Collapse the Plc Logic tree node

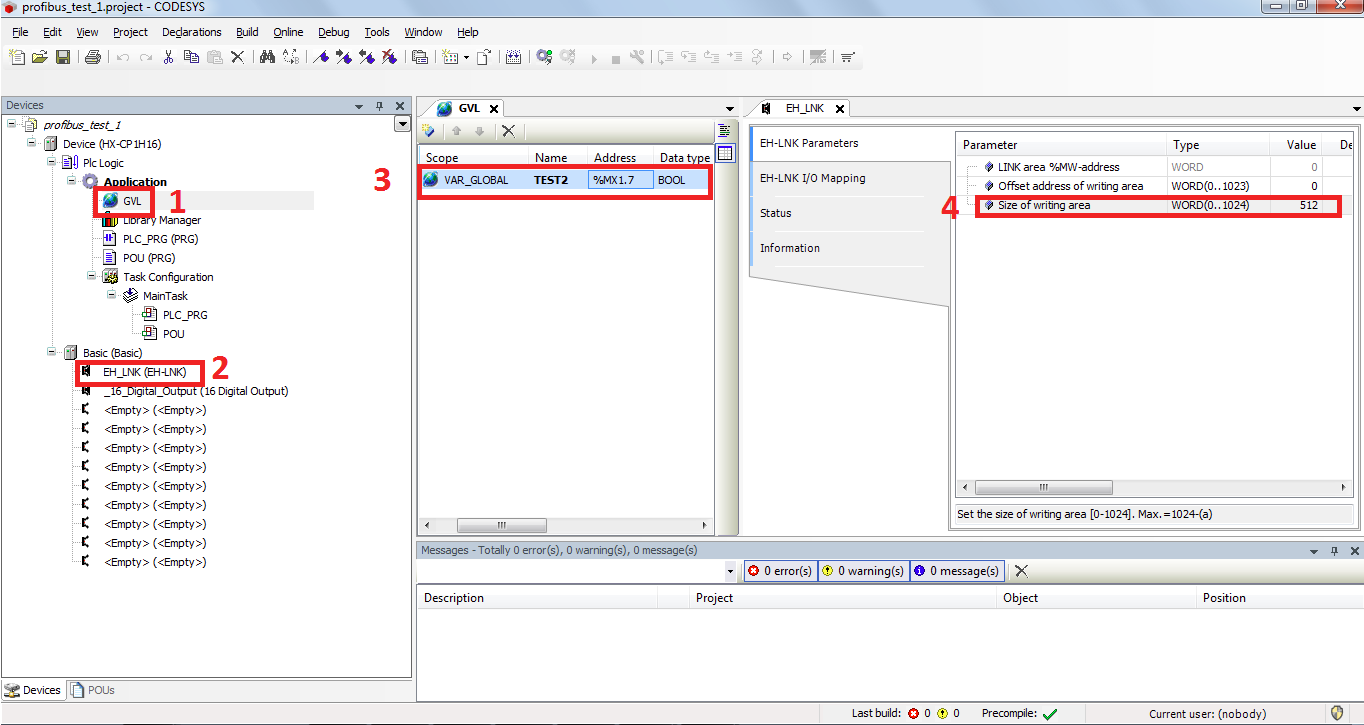[52, 163]
